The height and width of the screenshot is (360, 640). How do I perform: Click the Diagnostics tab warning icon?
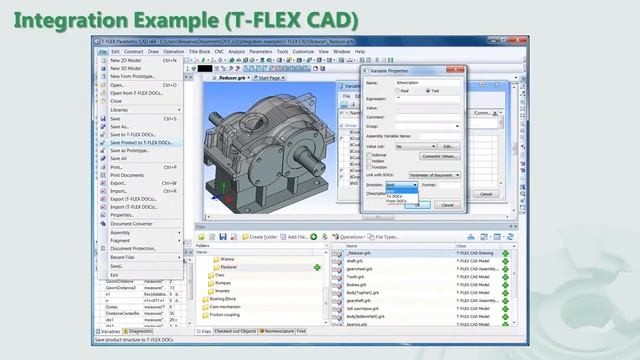(126, 331)
